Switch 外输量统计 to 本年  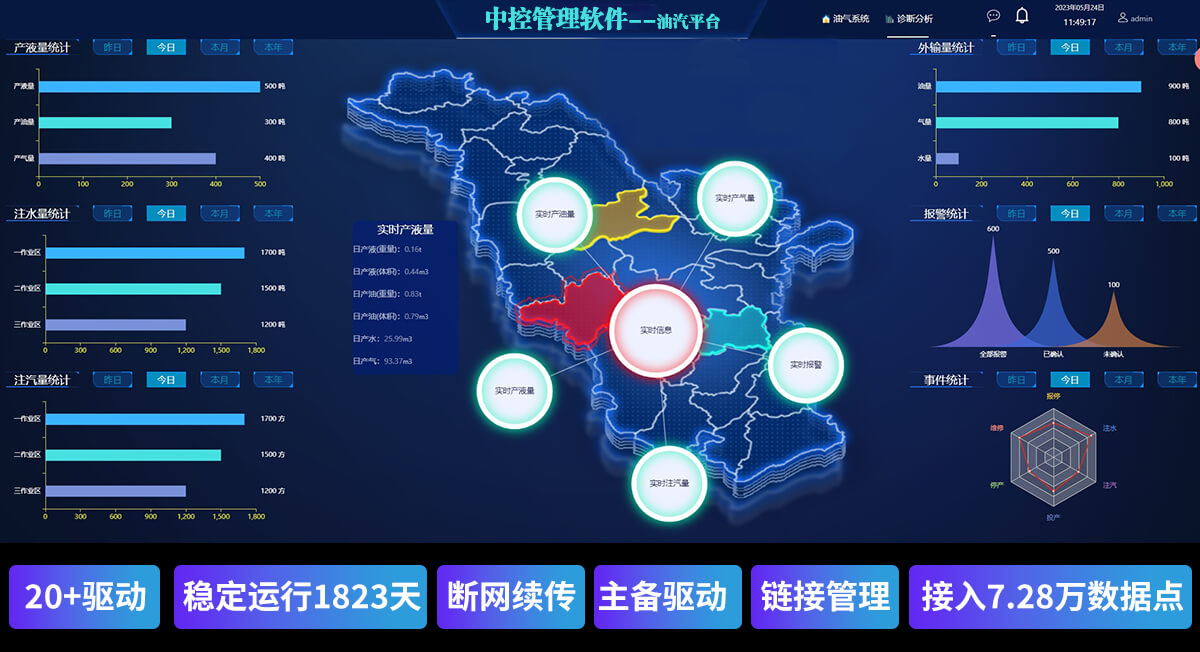(x=1177, y=47)
